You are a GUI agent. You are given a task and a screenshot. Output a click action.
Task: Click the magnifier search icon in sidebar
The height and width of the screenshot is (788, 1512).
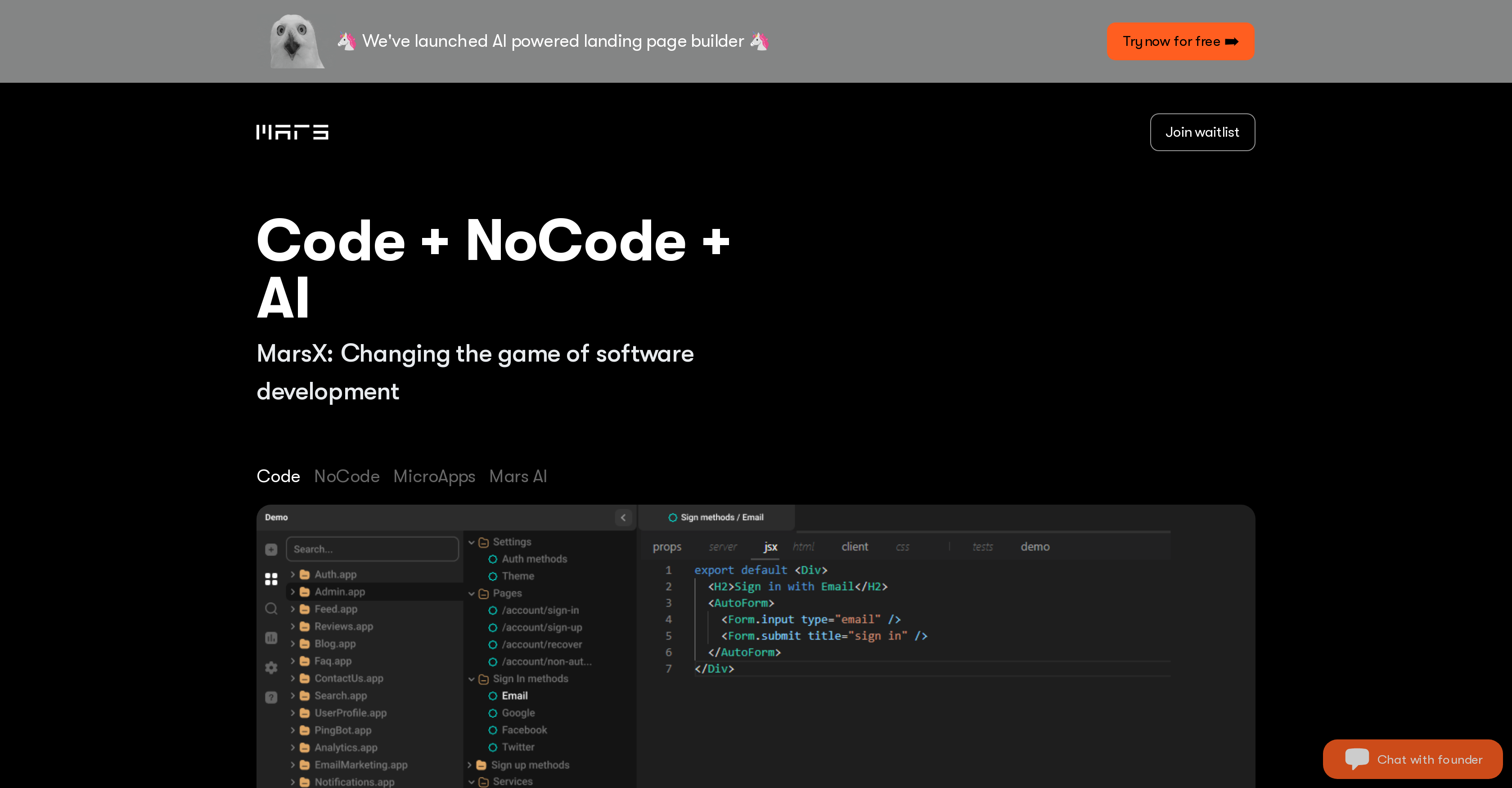click(270, 609)
